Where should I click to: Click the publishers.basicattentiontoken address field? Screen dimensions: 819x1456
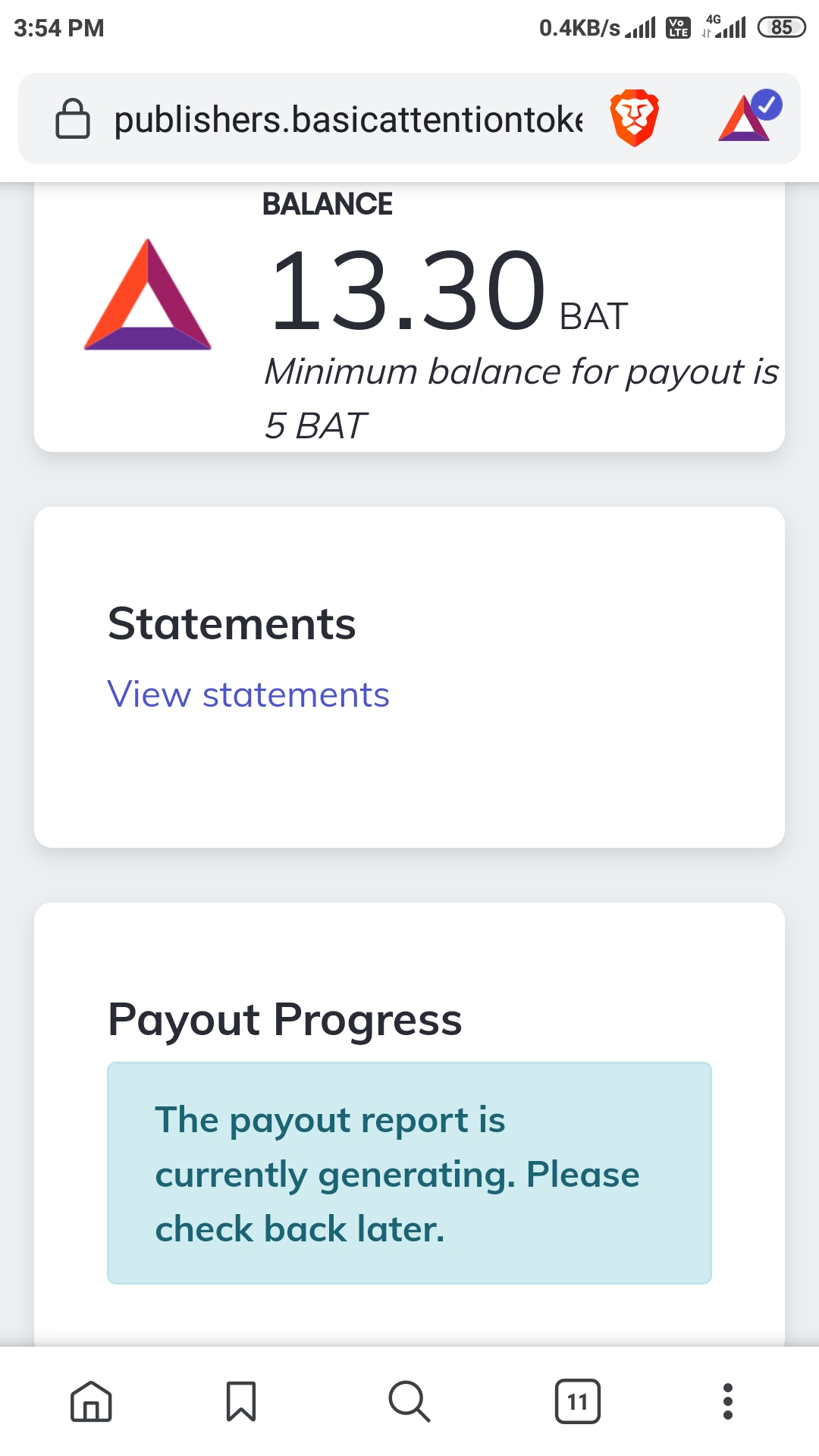tap(349, 120)
